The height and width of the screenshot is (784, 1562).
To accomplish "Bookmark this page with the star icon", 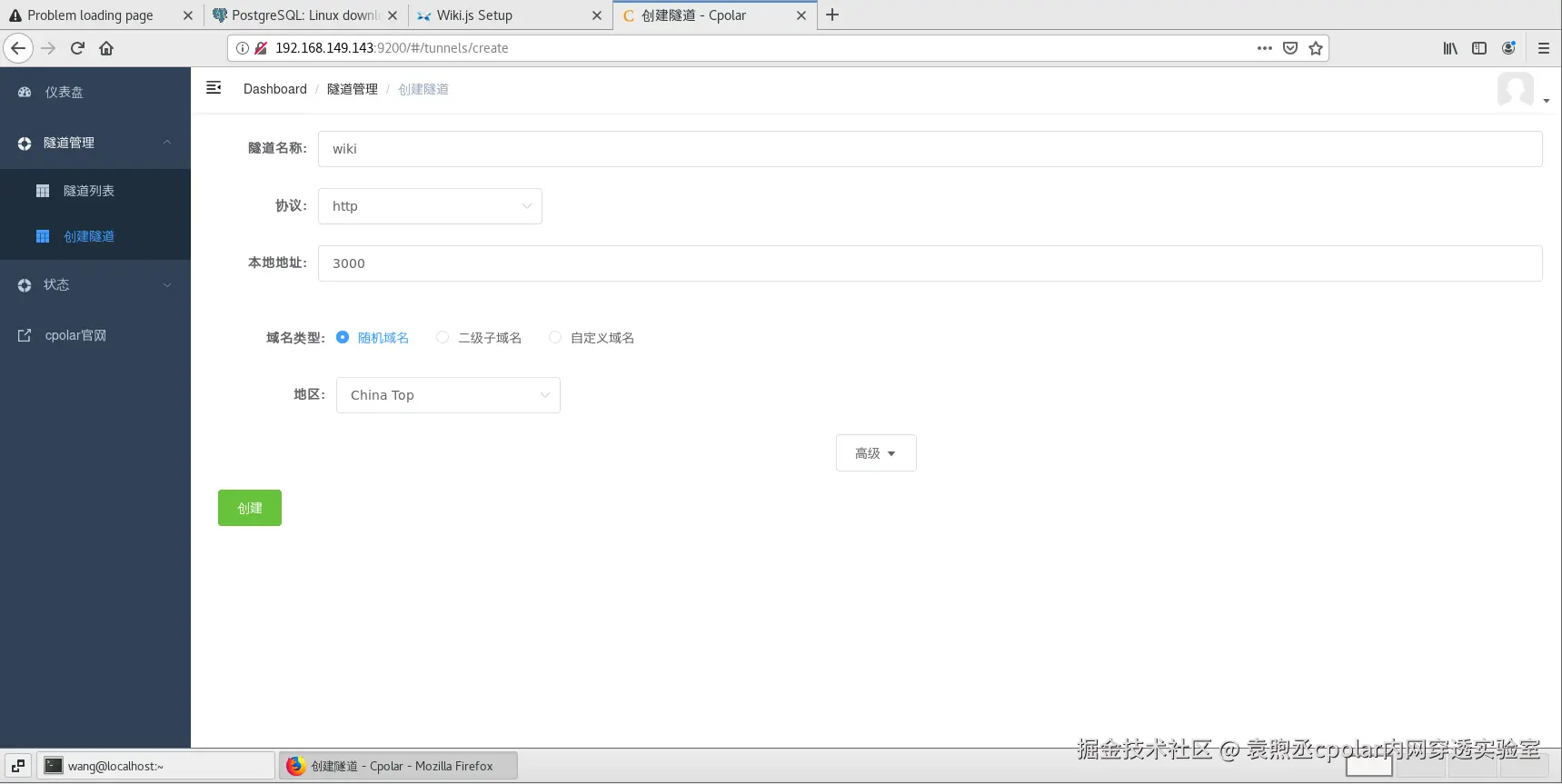I will coord(1316,48).
